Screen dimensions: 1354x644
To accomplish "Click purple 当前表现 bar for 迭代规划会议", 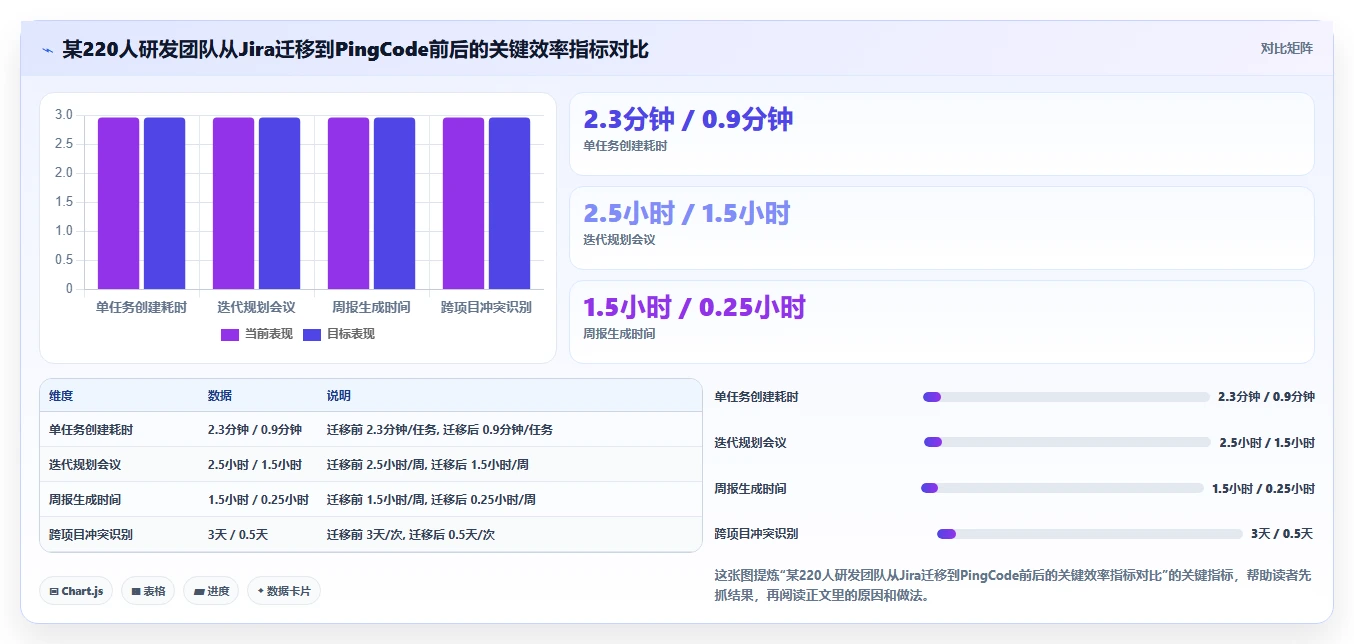I will point(233,203).
